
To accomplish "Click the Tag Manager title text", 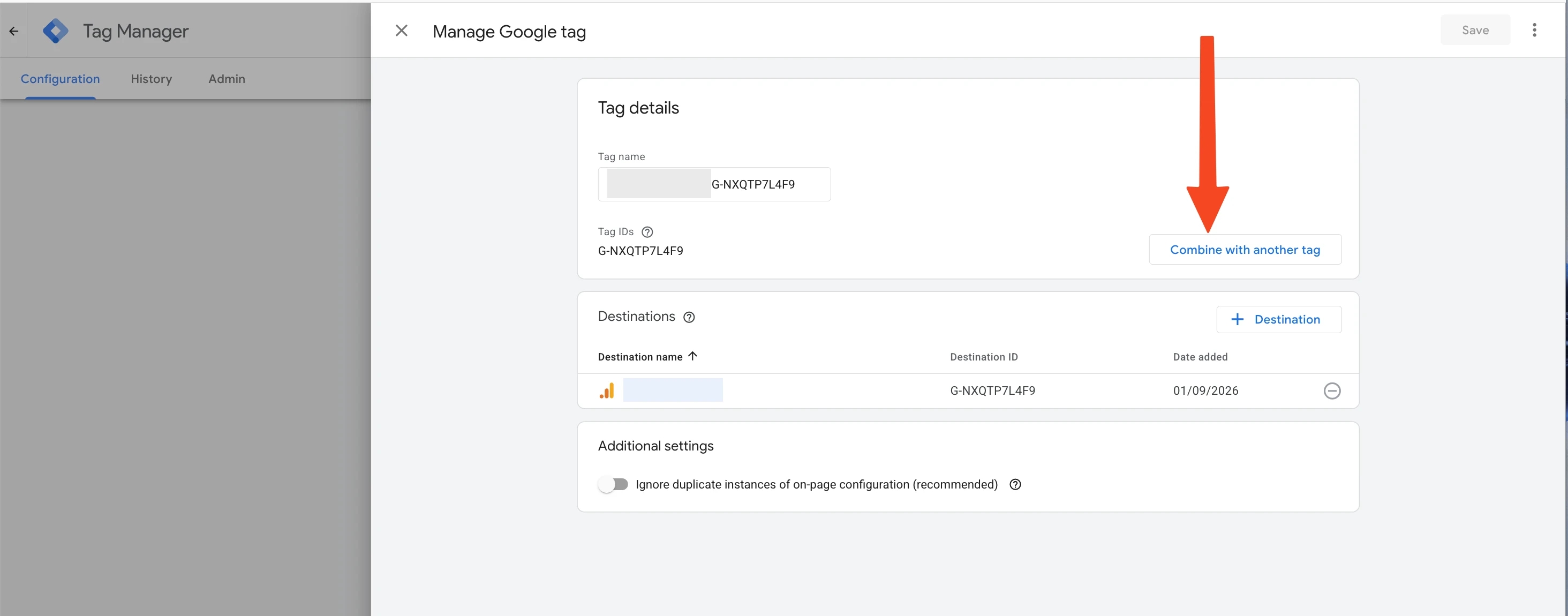I will 135,31.
